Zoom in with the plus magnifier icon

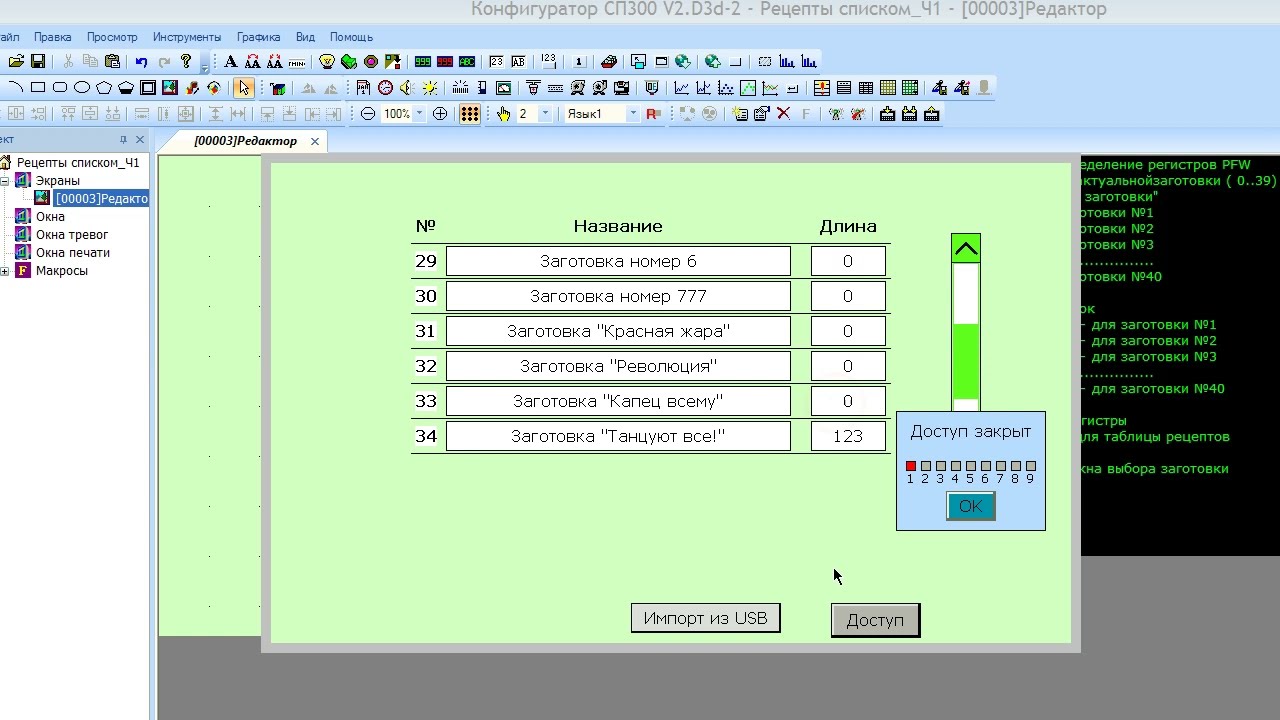[440, 114]
